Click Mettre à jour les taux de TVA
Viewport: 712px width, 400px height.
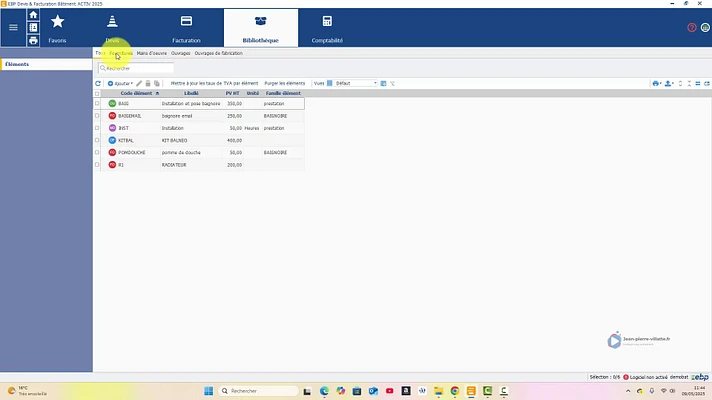coord(214,84)
